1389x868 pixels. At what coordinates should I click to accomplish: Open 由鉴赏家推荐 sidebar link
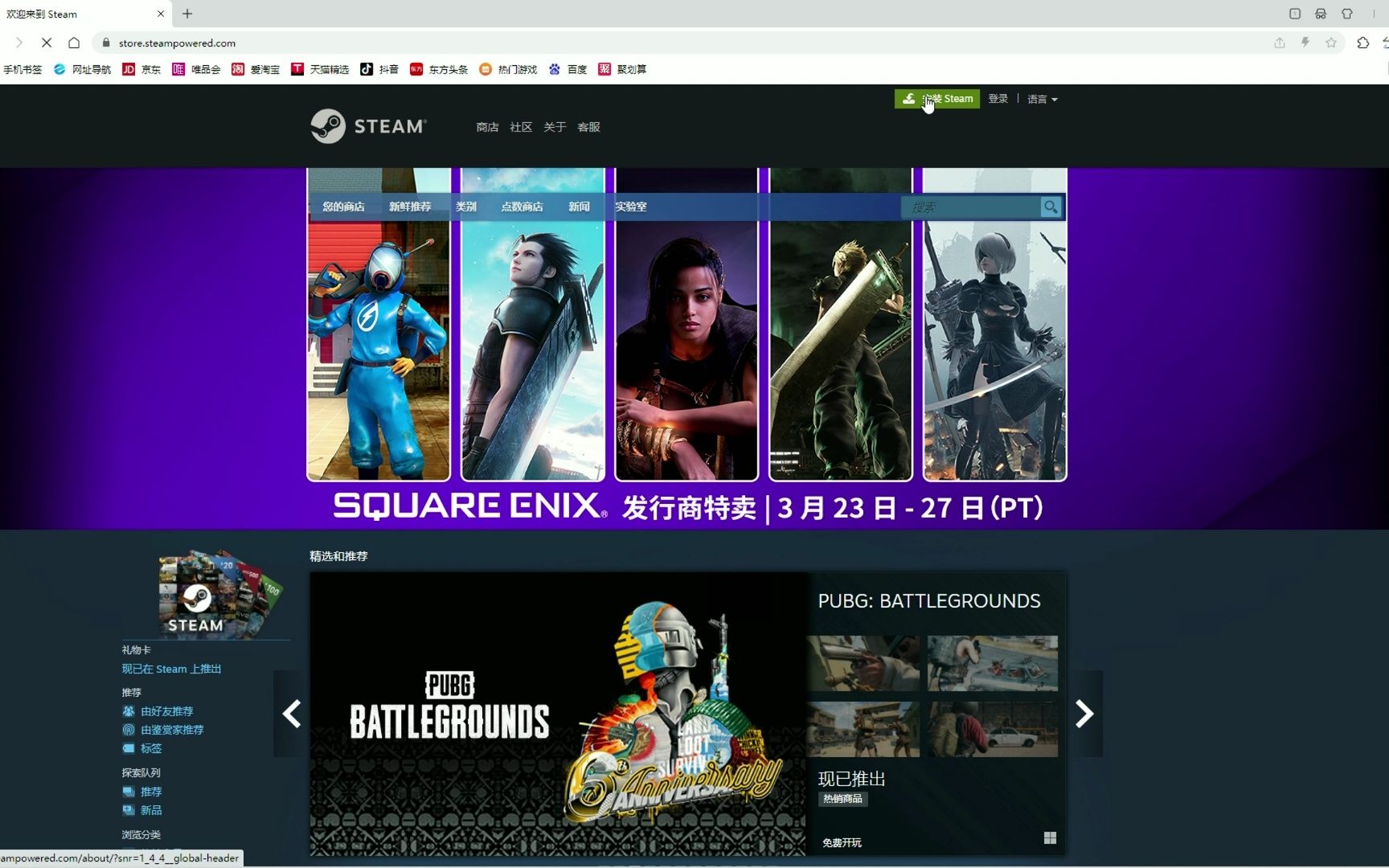point(172,730)
